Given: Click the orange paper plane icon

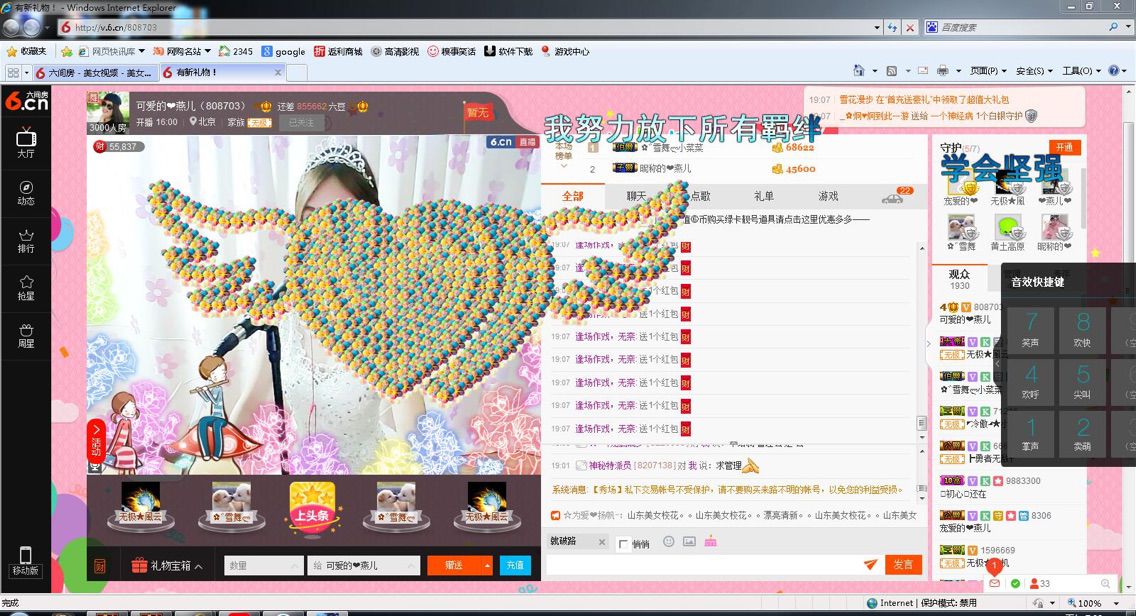Looking at the screenshot, I should point(870,565).
